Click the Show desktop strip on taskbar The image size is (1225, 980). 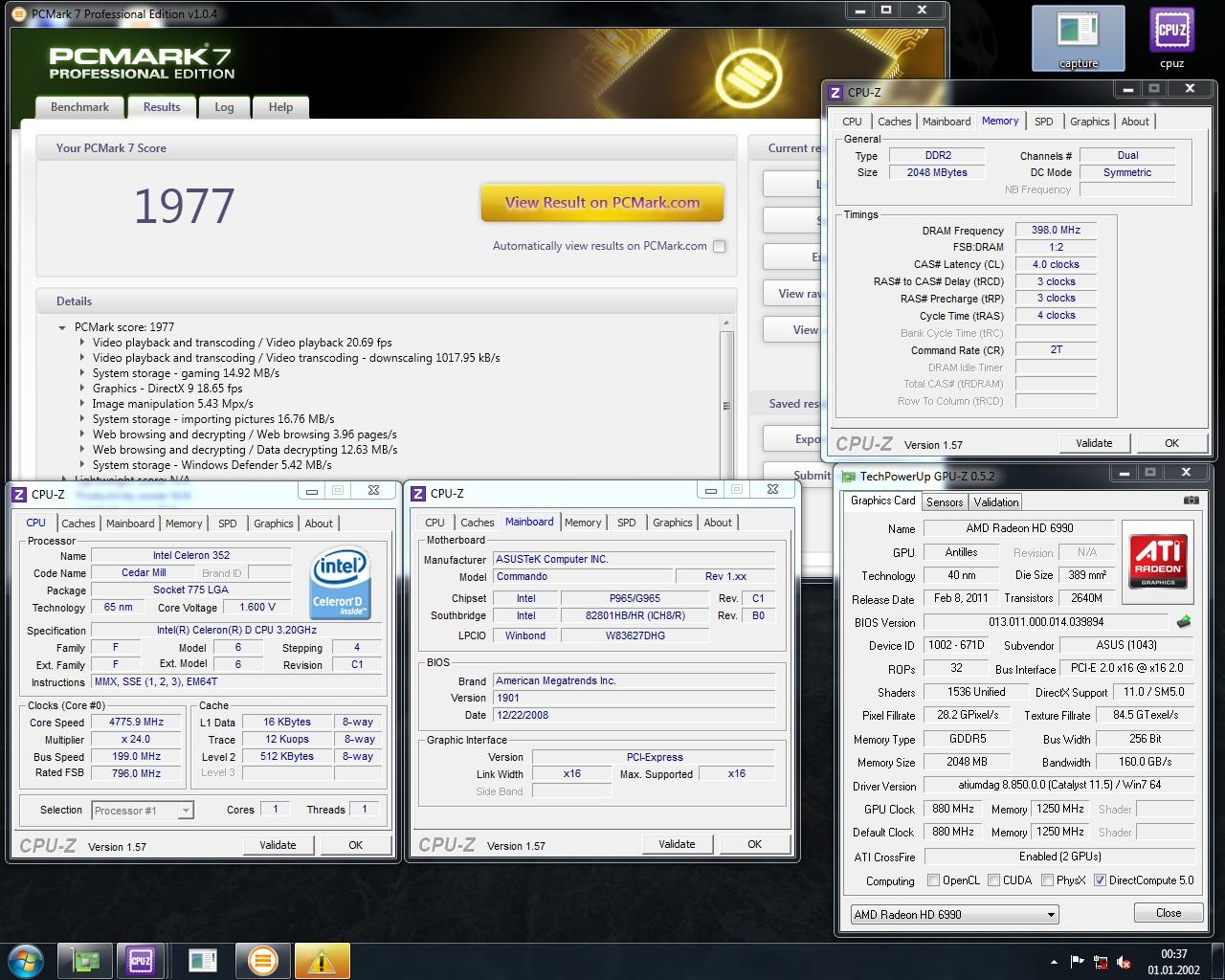click(1217, 961)
